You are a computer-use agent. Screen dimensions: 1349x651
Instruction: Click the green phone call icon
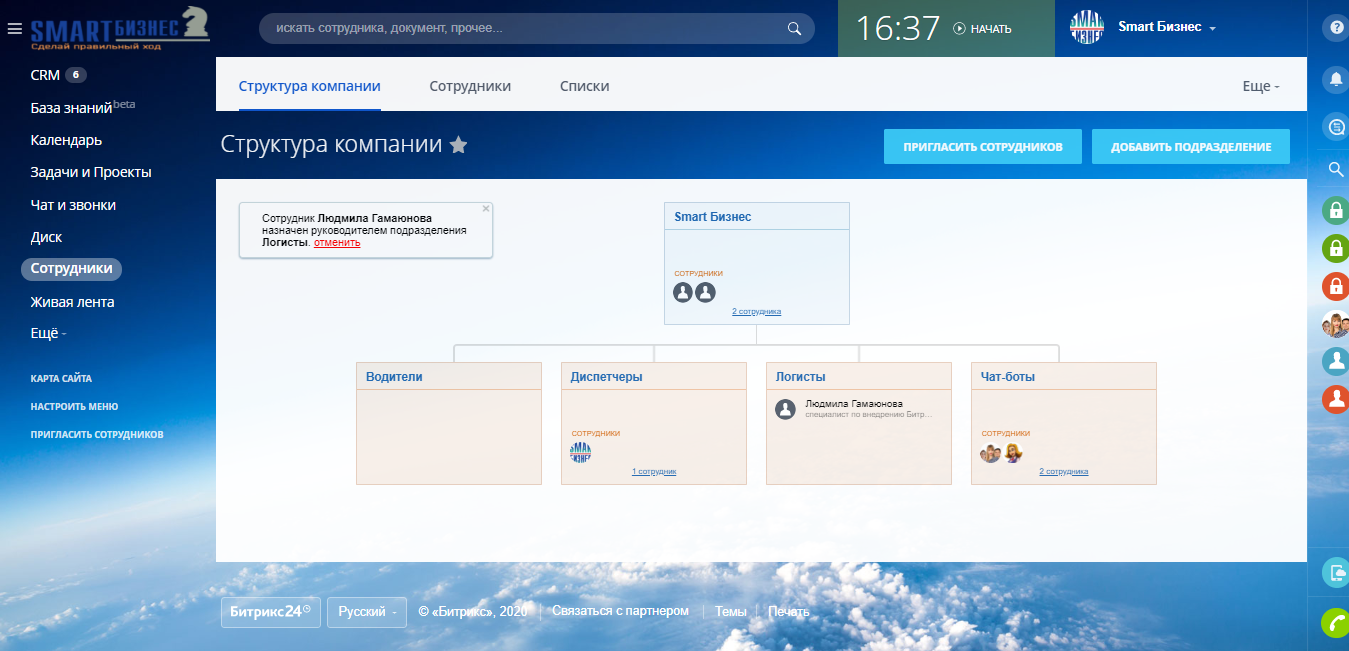(1335, 622)
